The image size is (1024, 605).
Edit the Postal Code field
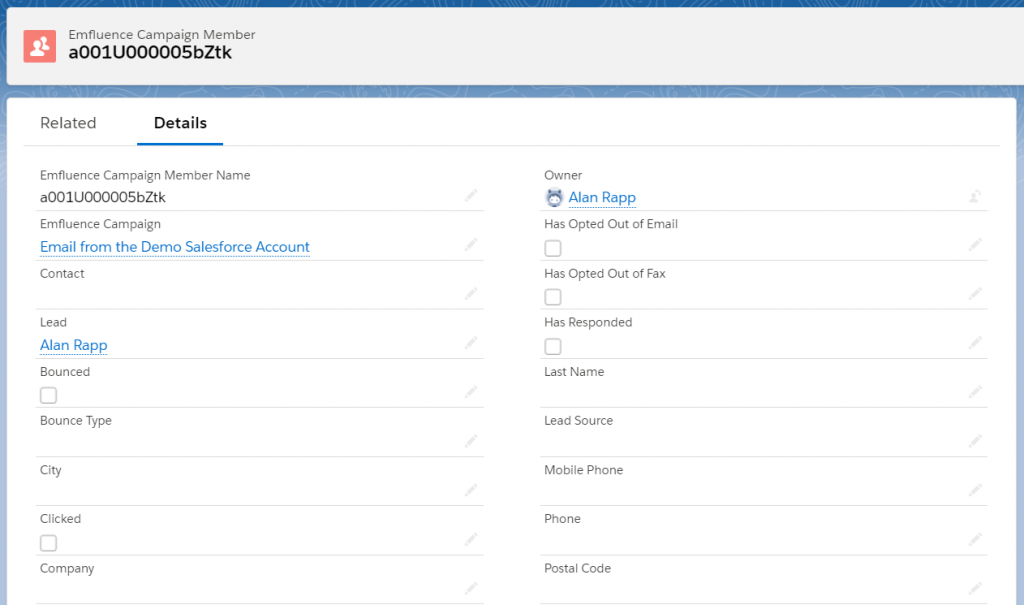[x=975, y=588]
